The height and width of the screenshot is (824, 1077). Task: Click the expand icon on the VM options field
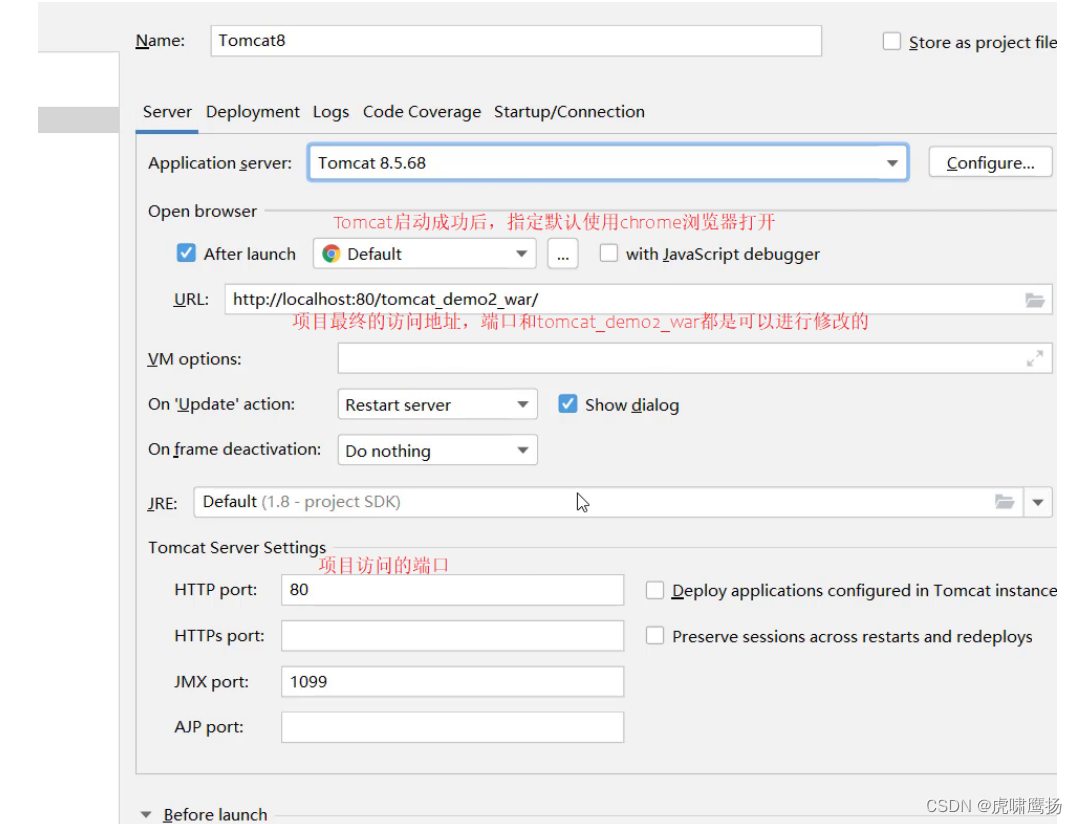pos(1035,358)
